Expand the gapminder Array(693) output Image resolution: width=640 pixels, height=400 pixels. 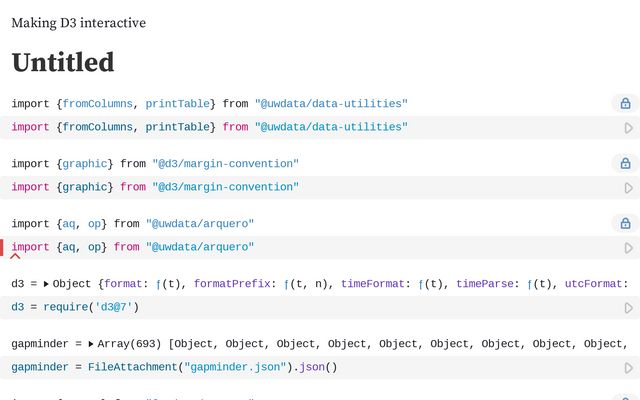point(91,344)
